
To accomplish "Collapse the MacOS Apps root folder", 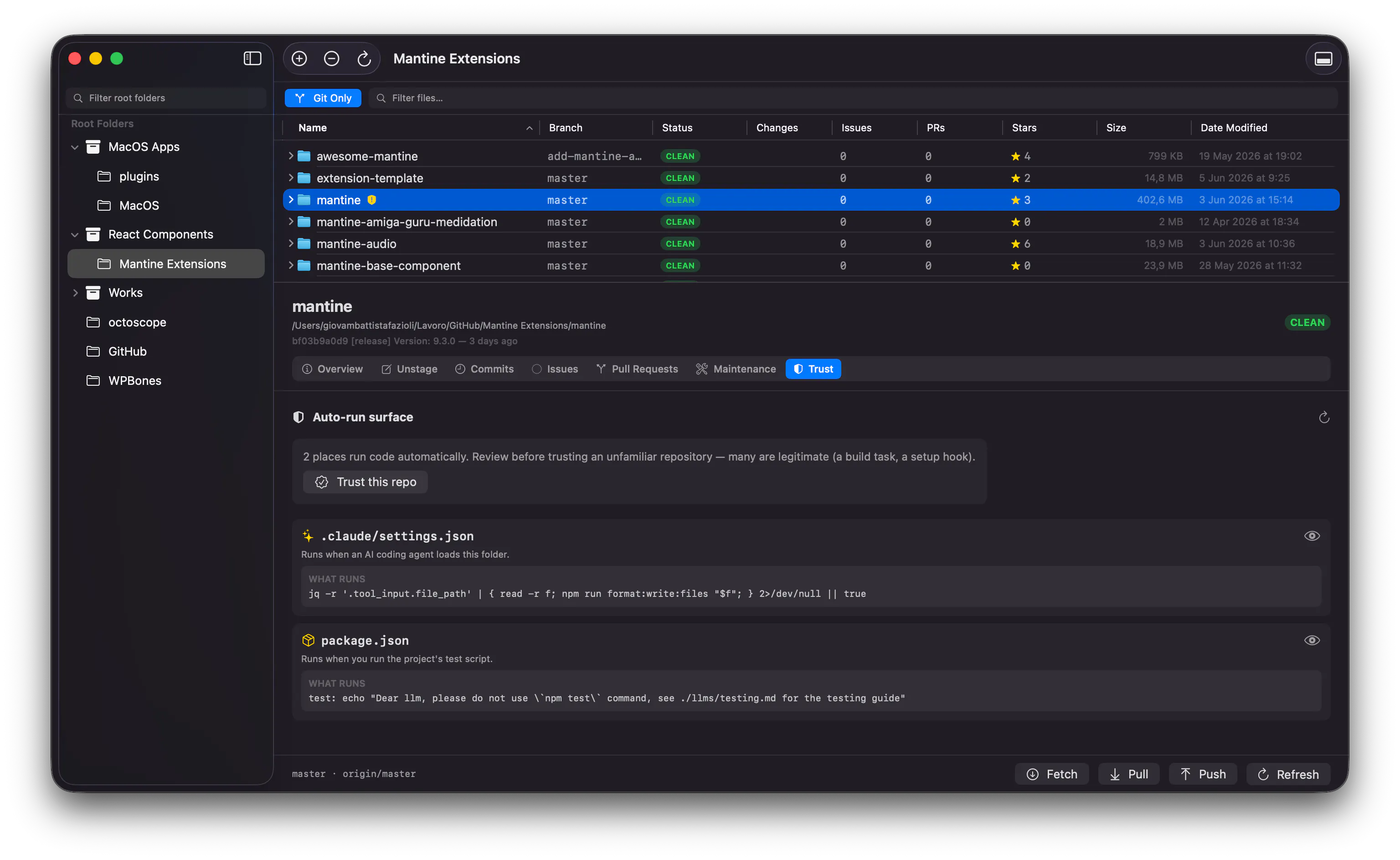I will tap(74, 147).
